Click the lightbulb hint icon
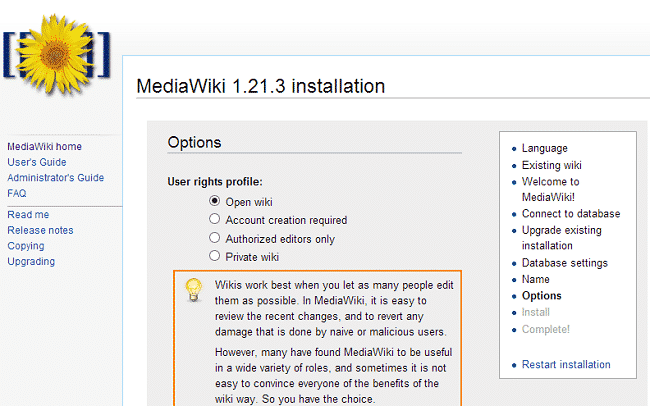 (x=194, y=290)
